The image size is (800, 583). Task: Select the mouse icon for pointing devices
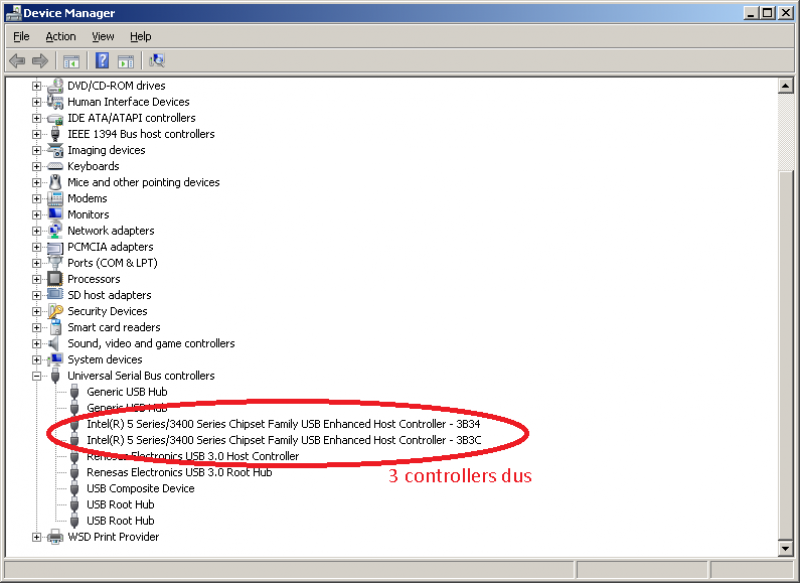click(x=55, y=182)
